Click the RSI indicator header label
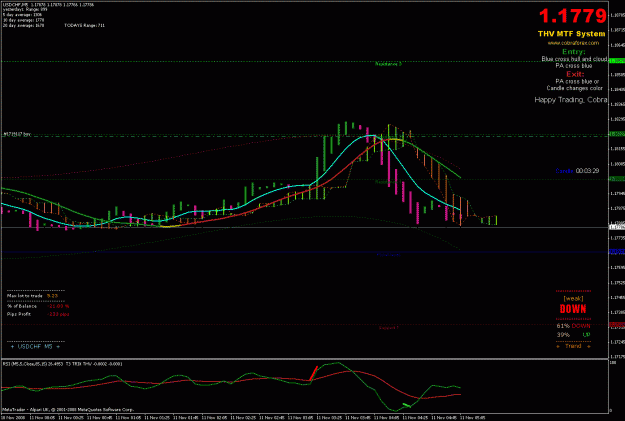The height and width of the screenshot is (421, 625). click(62, 364)
